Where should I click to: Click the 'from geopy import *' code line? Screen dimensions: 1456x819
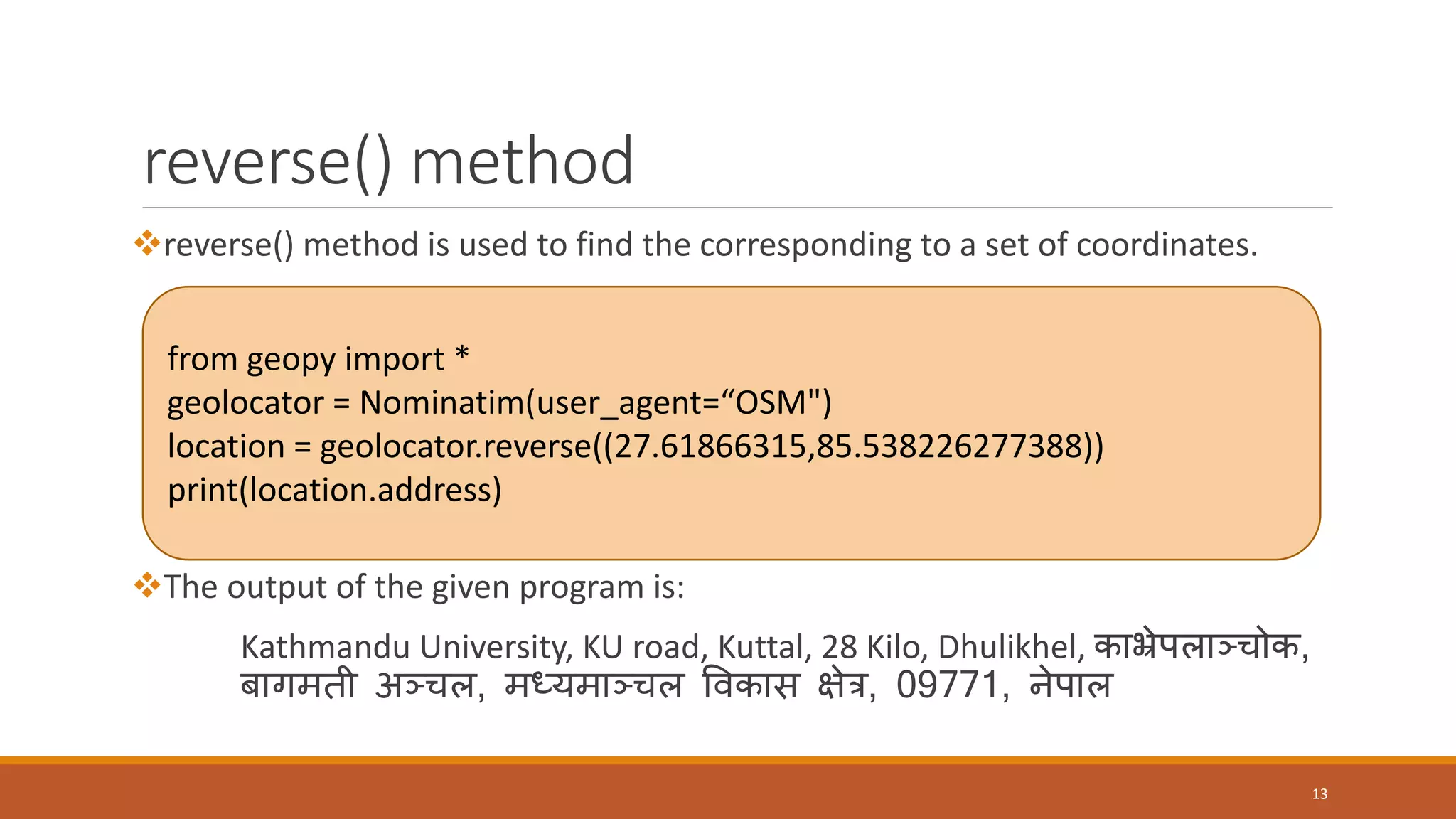coord(318,359)
